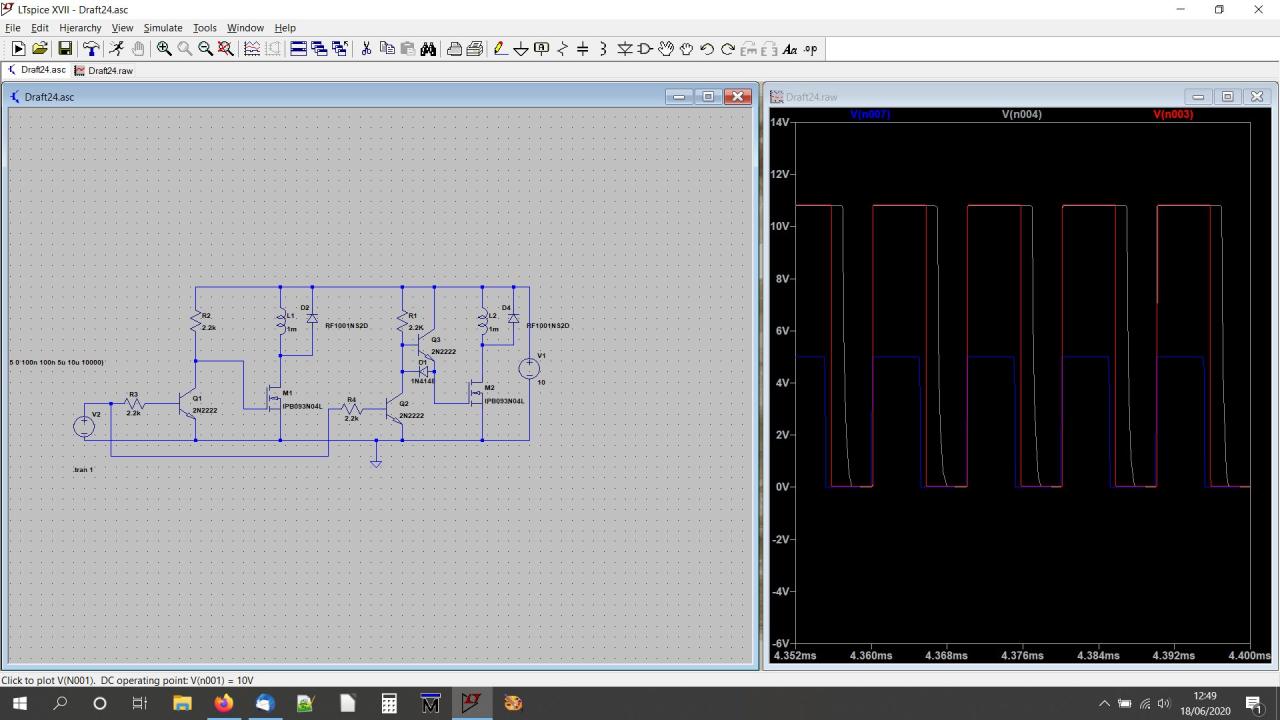
Task: Switch to the Draft24.raw tab
Action: (x=104, y=71)
